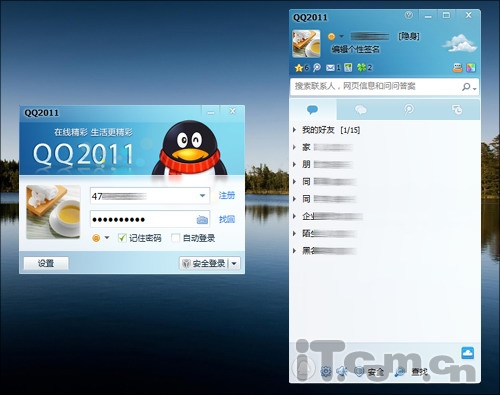Open the colorful skin changer icon

pyautogui.click(x=471, y=68)
